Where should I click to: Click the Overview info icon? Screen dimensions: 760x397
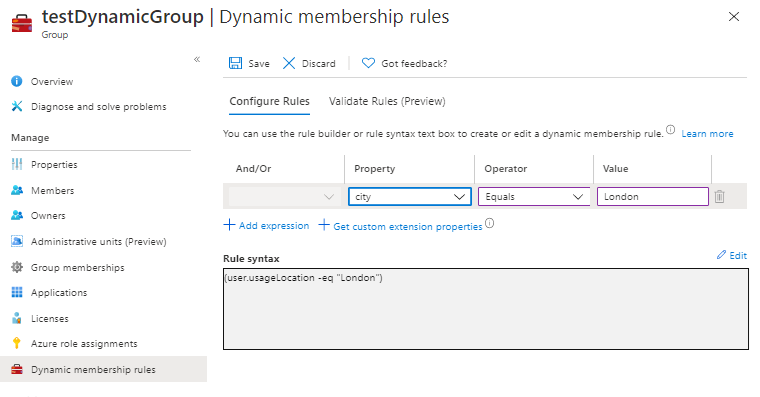[16, 81]
